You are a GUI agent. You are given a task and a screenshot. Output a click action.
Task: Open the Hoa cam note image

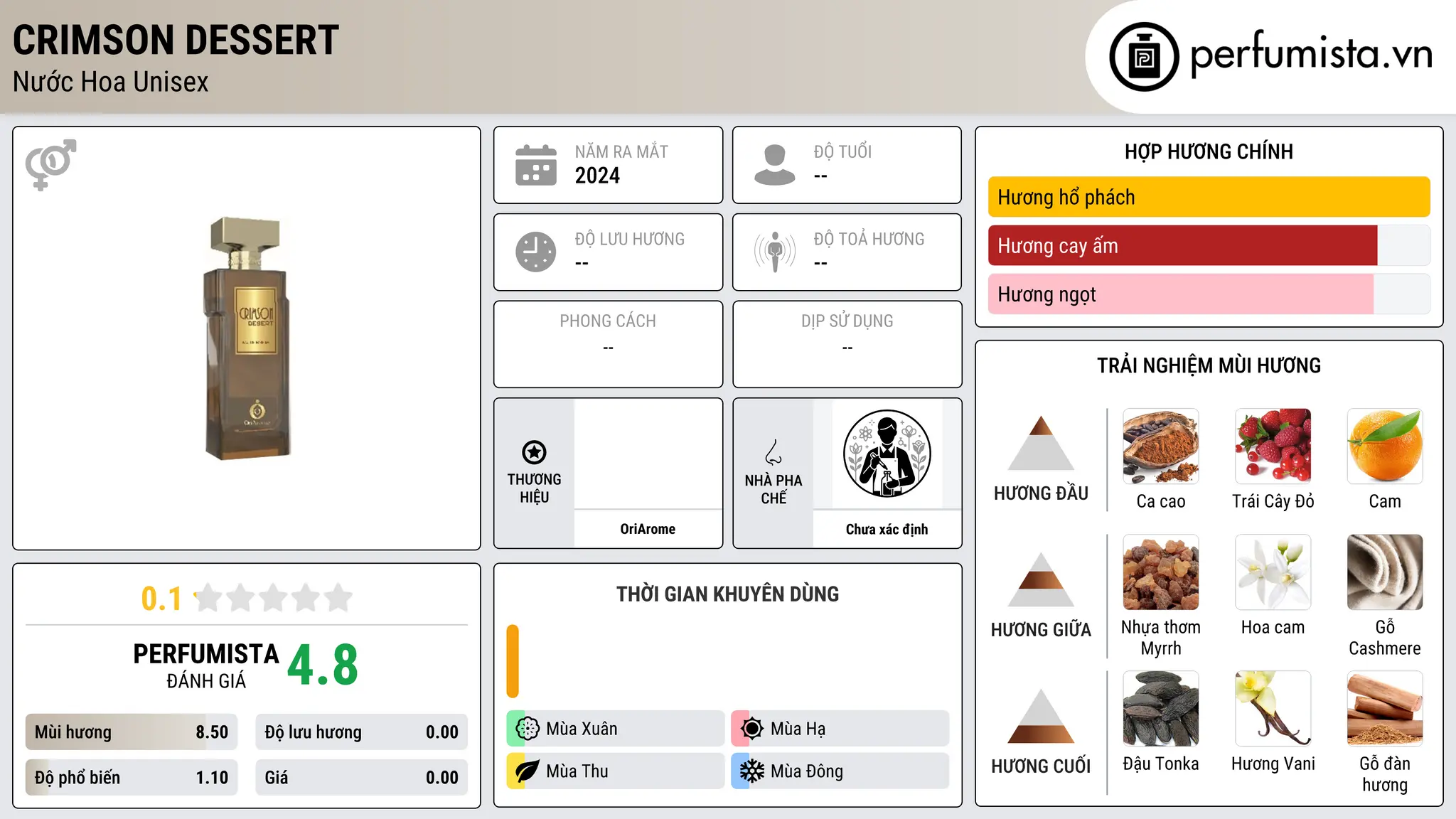(x=1273, y=572)
